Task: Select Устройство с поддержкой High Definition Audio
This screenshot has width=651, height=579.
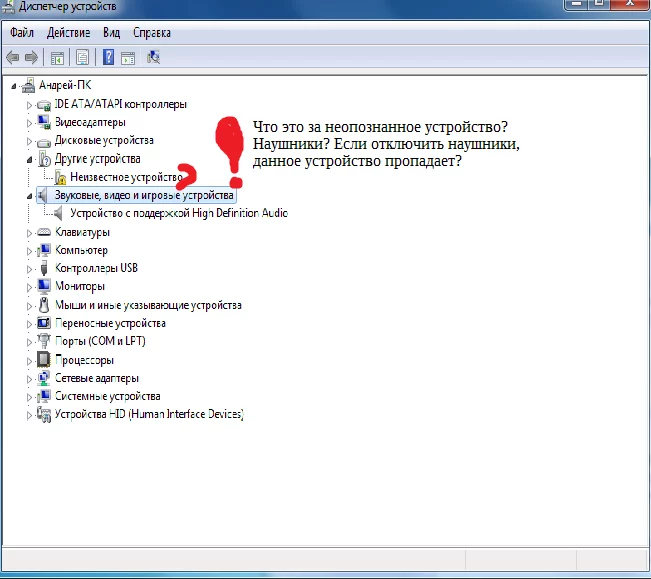Action: point(179,213)
